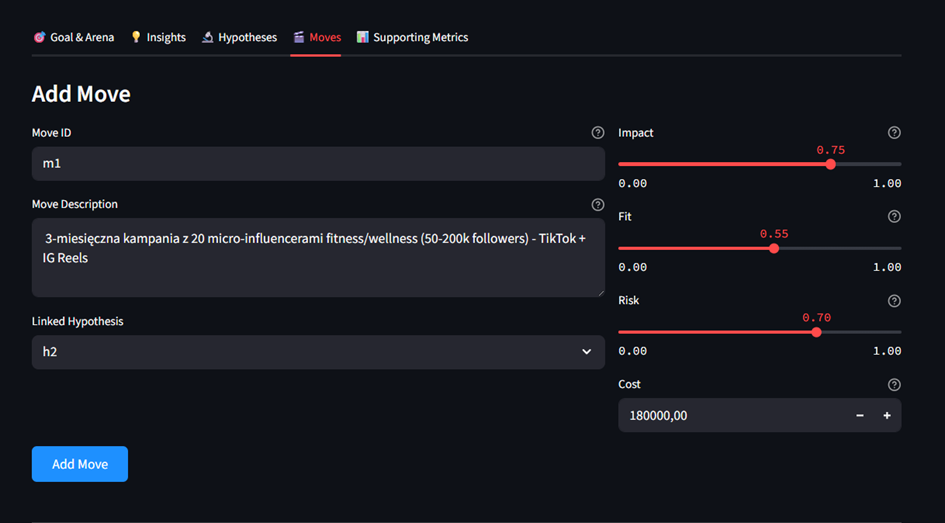Show help for the Impact slider
Image resolution: width=945 pixels, height=523 pixels.
tap(894, 133)
